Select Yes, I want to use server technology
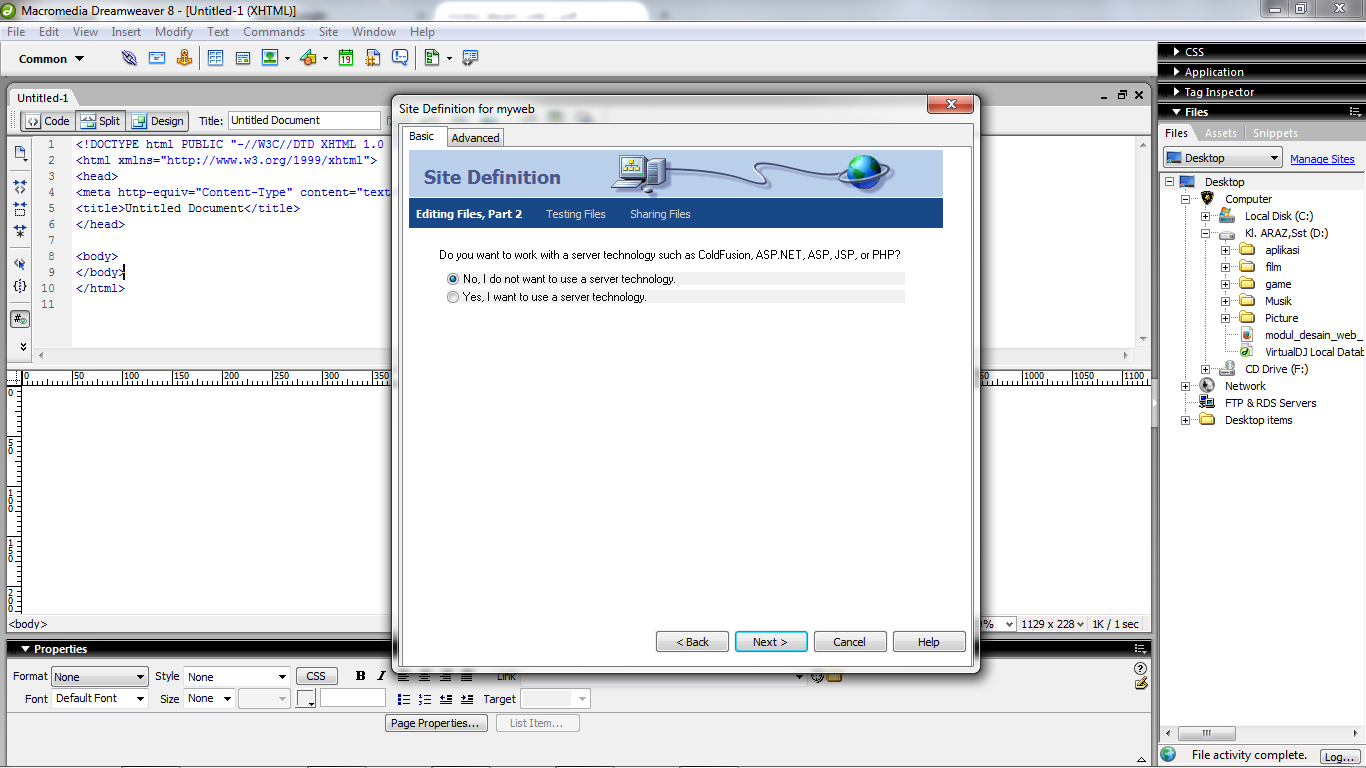The width and height of the screenshot is (1366, 768). (453, 297)
